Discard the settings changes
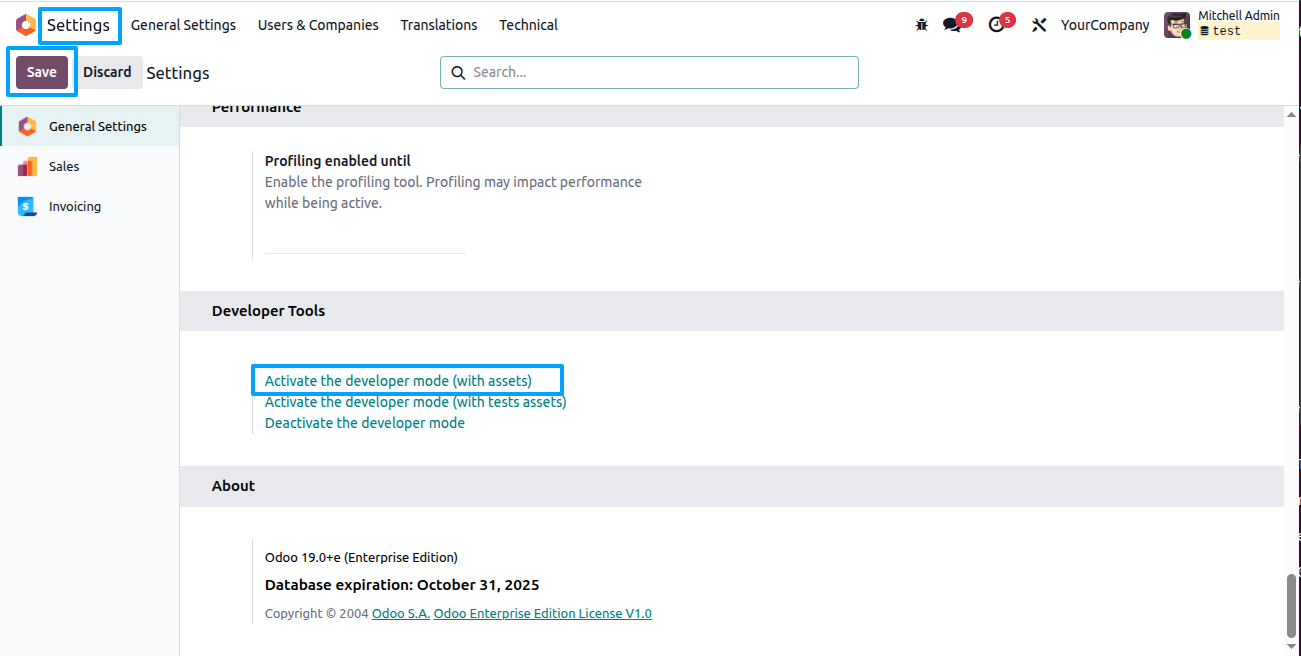 pos(107,72)
